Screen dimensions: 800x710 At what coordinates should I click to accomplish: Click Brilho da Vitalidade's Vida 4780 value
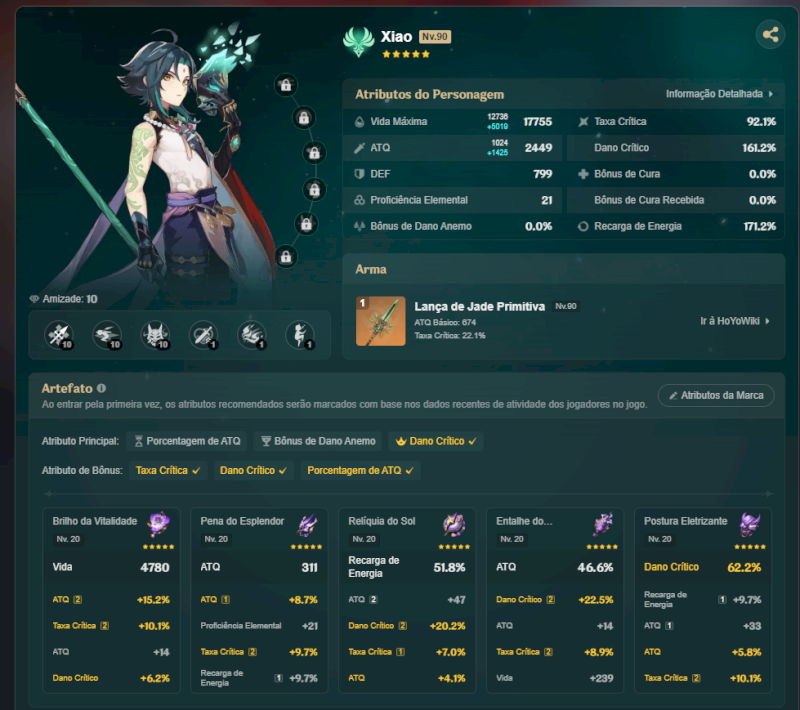tap(155, 567)
